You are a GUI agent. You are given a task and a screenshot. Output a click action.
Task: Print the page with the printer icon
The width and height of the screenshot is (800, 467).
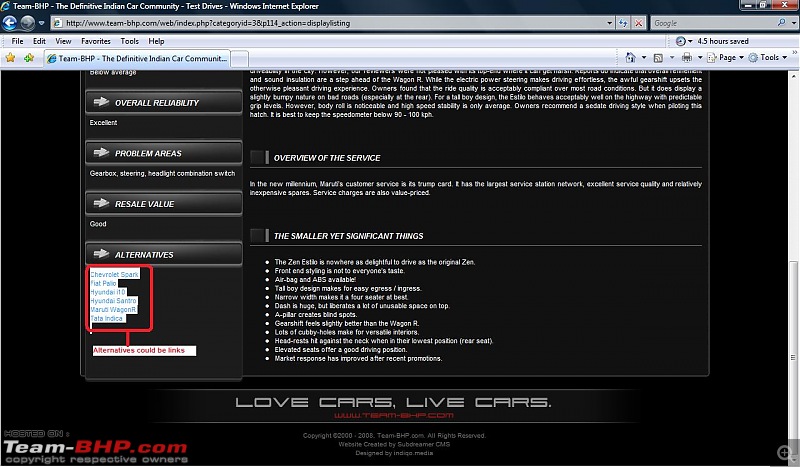tap(687, 57)
